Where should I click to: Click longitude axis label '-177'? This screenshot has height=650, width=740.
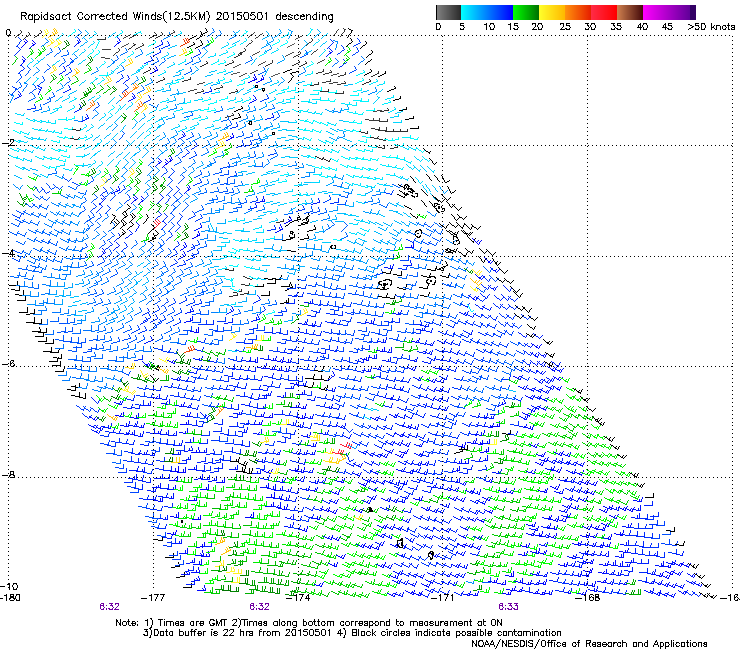click(153, 598)
